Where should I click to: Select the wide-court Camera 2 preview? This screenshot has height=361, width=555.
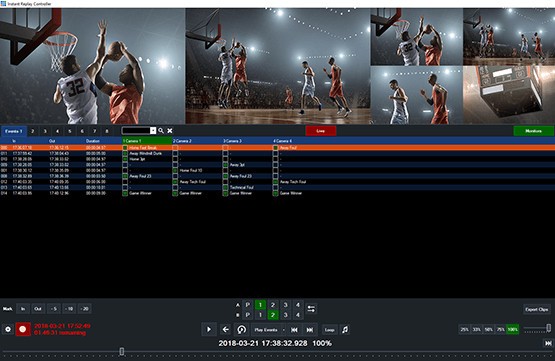[x=278, y=66]
